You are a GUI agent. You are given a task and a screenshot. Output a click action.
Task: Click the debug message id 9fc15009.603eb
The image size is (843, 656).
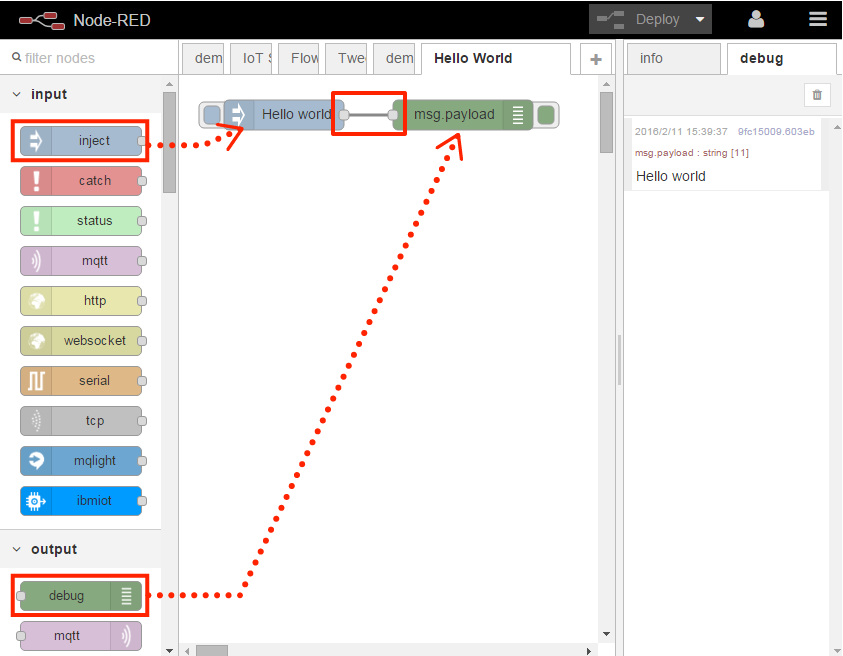coord(776,132)
